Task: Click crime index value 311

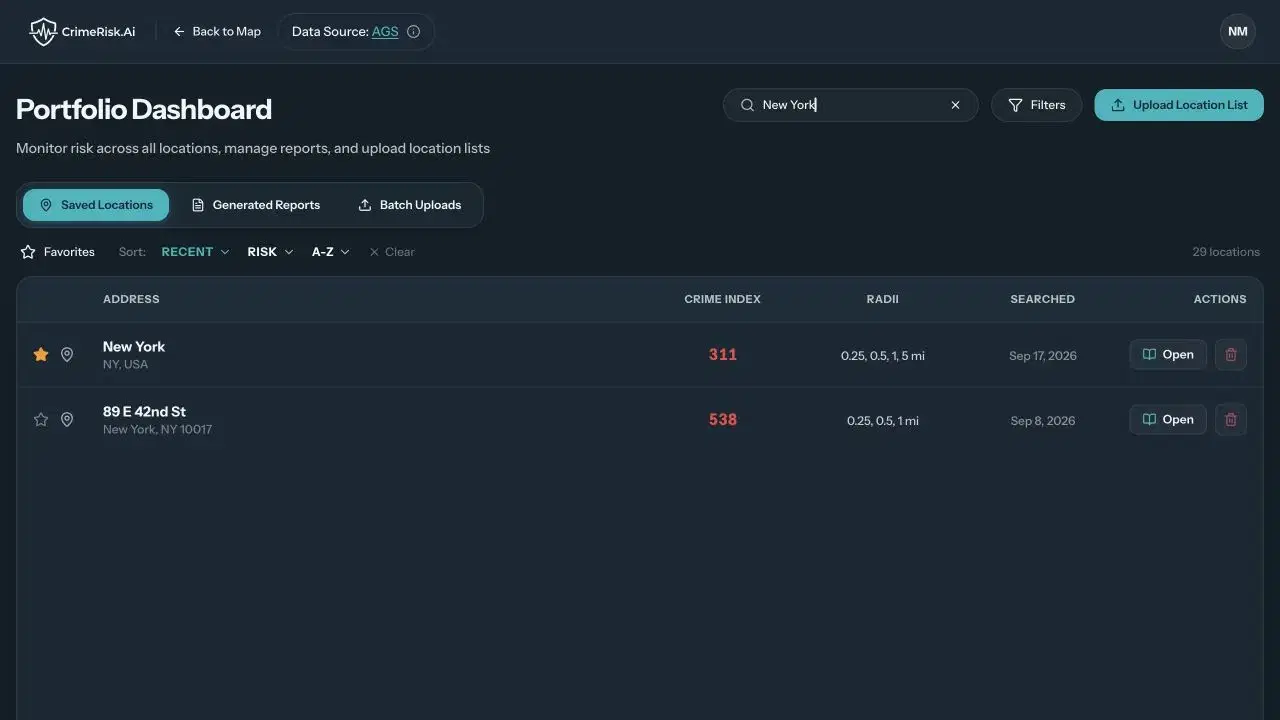Action: click(723, 355)
